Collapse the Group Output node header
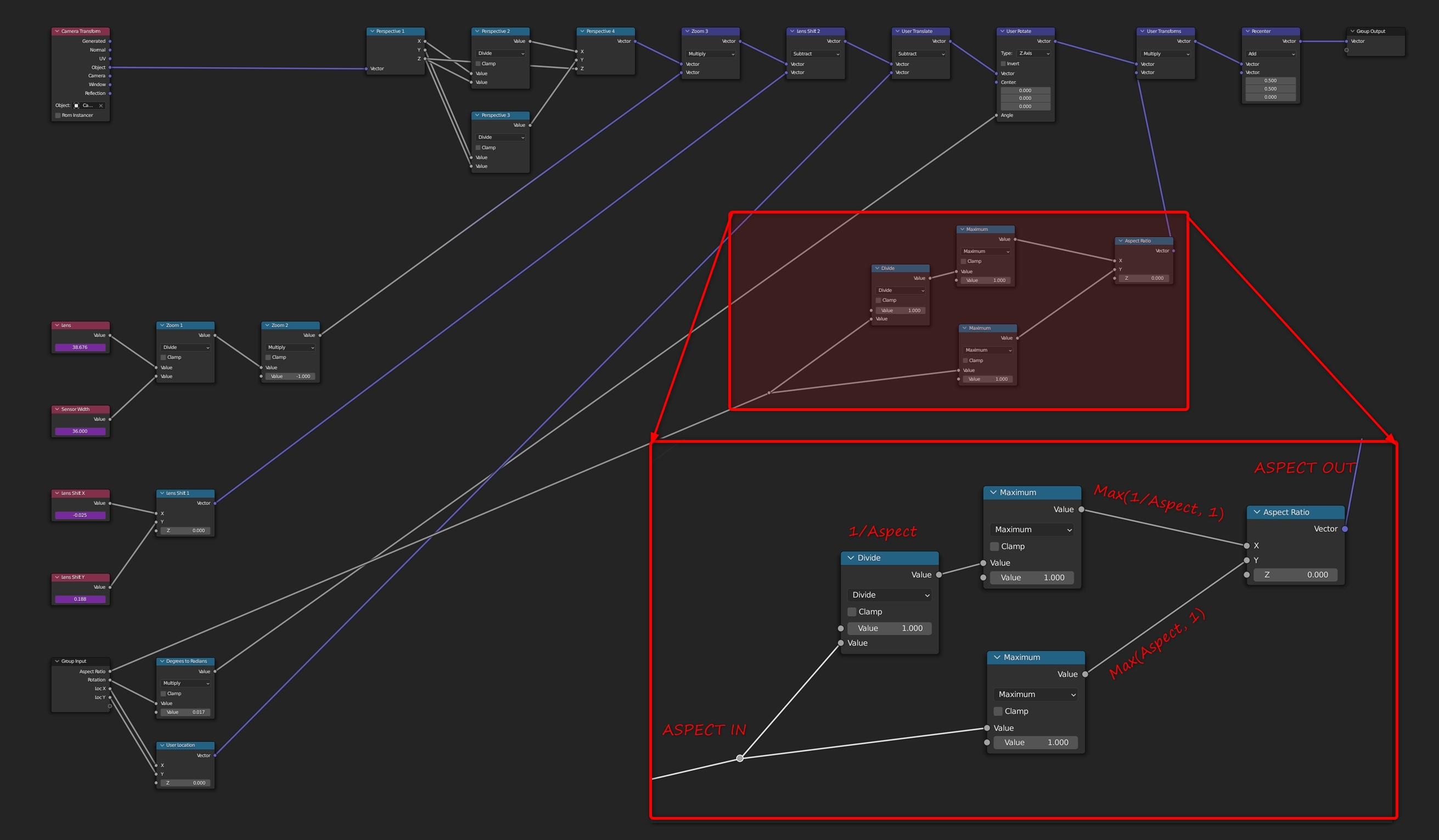Screen dimensions: 1439x840 [1352, 31]
